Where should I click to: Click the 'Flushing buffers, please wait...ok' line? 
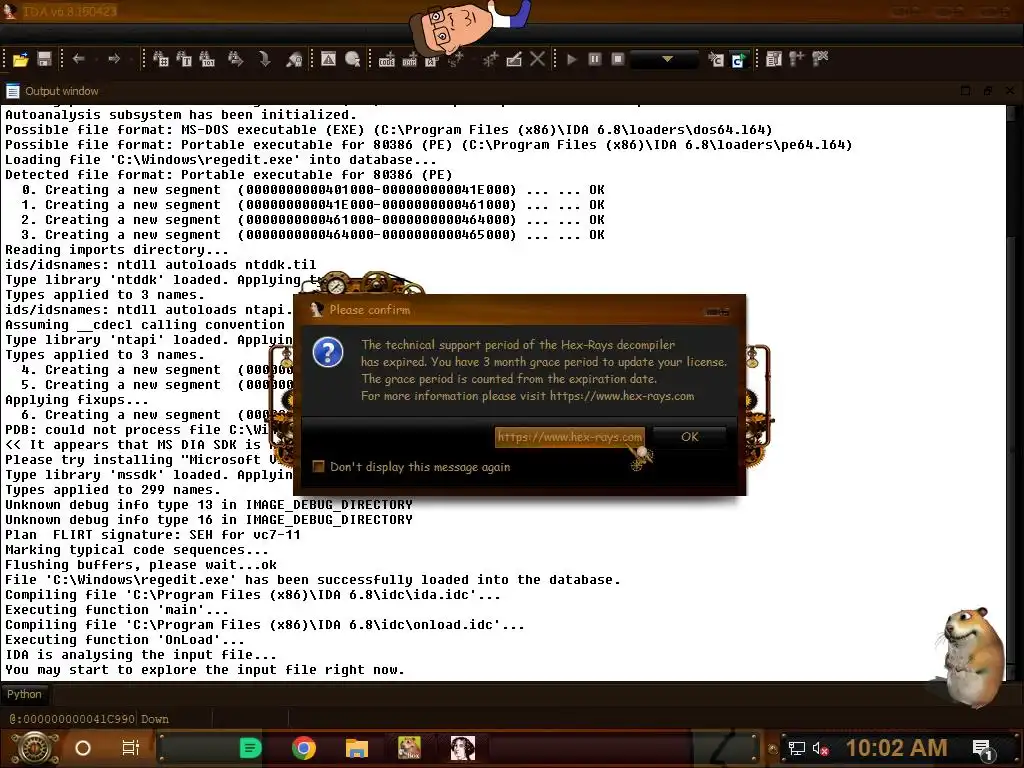click(x=141, y=565)
